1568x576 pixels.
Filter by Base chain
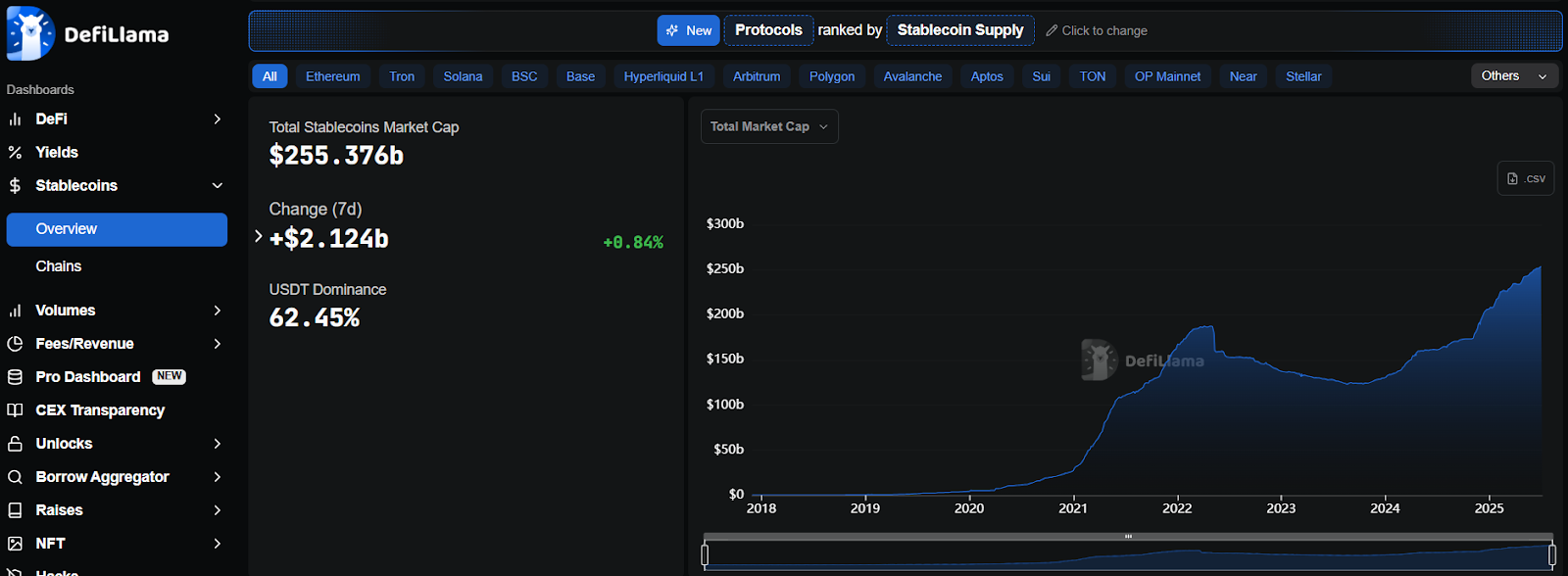click(x=580, y=76)
